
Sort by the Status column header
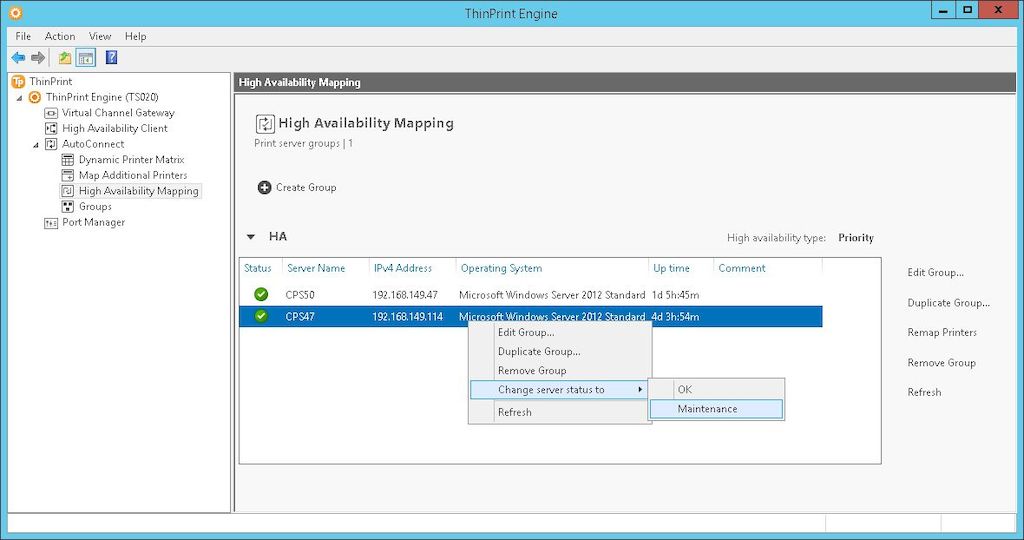[x=258, y=268]
